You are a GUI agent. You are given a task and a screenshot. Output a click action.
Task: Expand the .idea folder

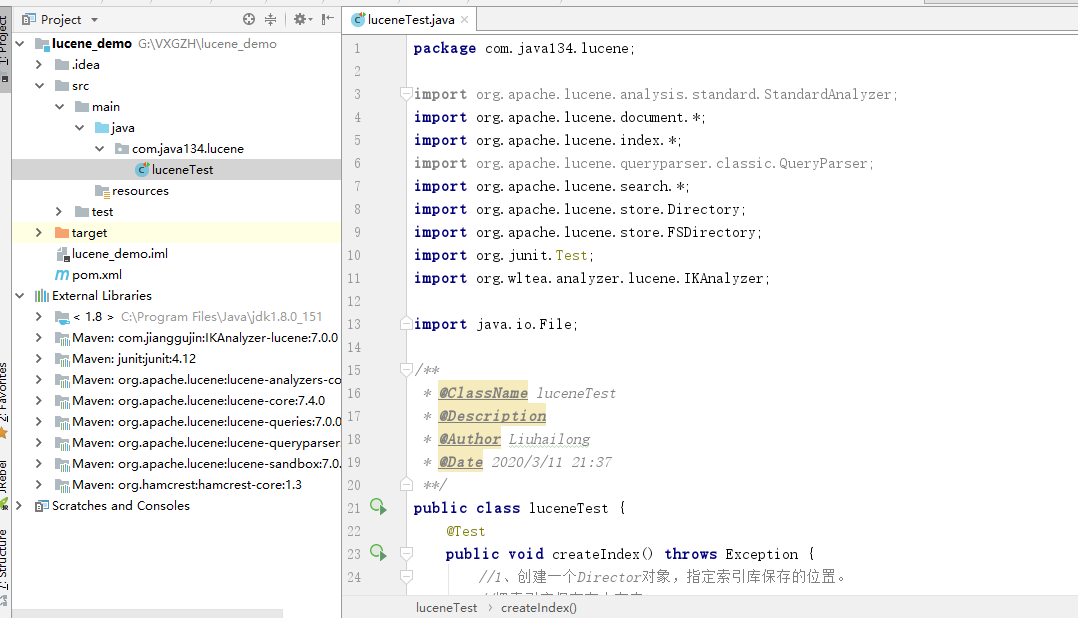(x=39, y=65)
